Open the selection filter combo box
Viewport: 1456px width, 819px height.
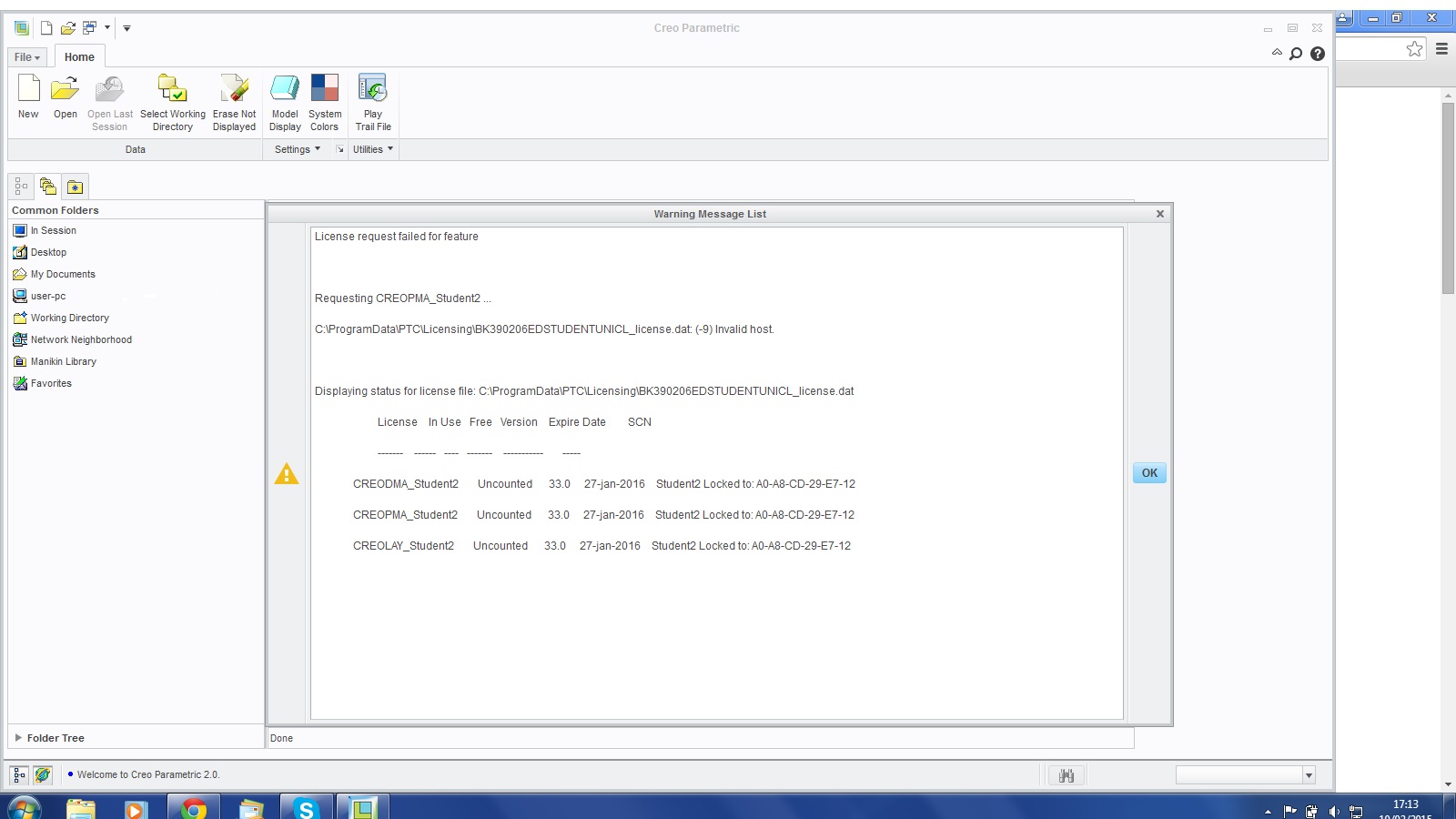pos(1246,775)
